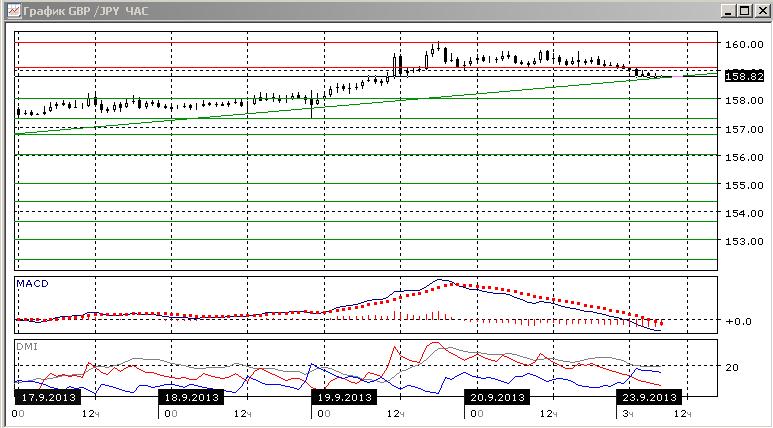
Task: Click the 153.00 price axis label
Action: coord(744,241)
